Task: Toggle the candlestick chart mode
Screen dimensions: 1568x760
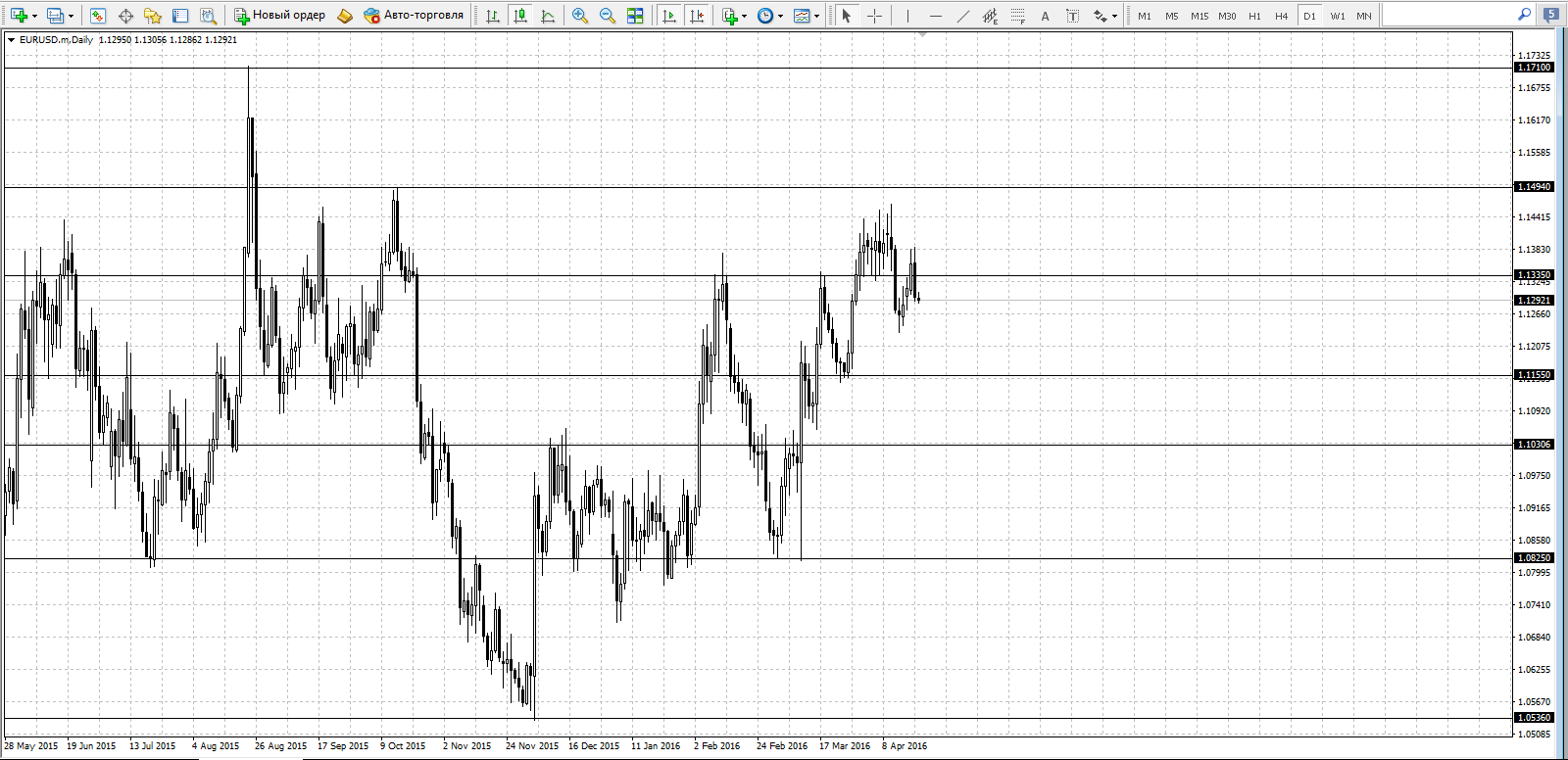Action: click(520, 16)
